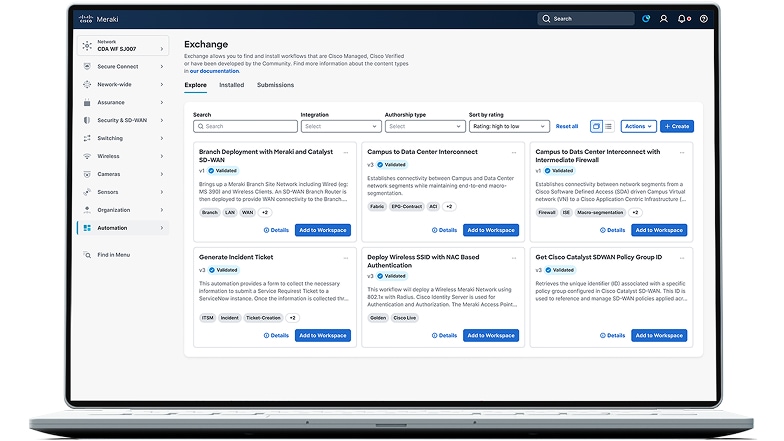
Task: Open the user account profile icon
Action: [x=663, y=18]
